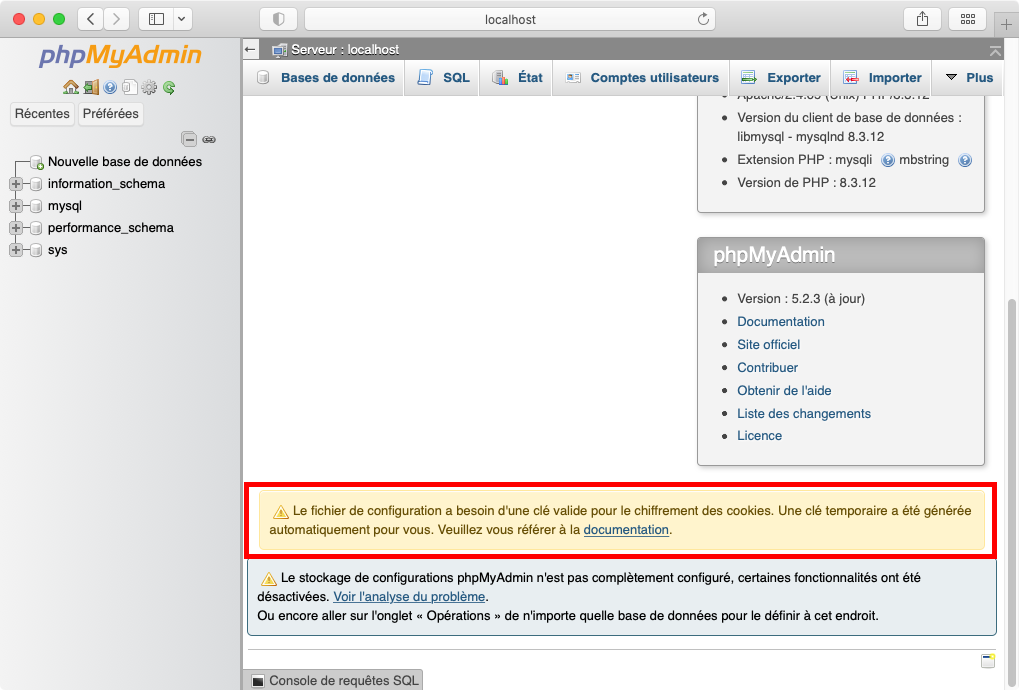Click the Récentes button
The image size is (1019, 690).
(42, 114)
